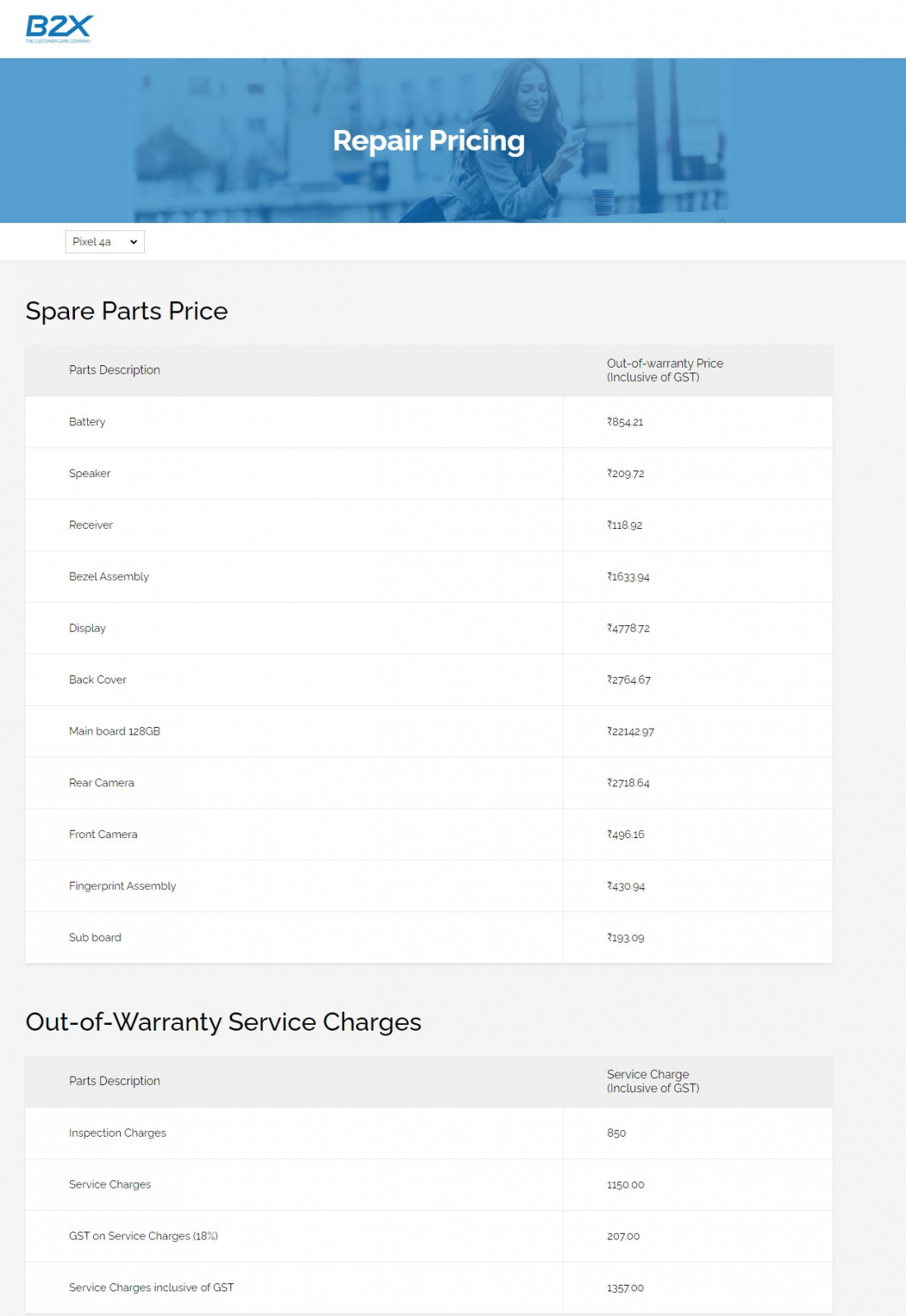906x1316 pixels.
Task: Click the B2X logo
Action: coord(59,29)
